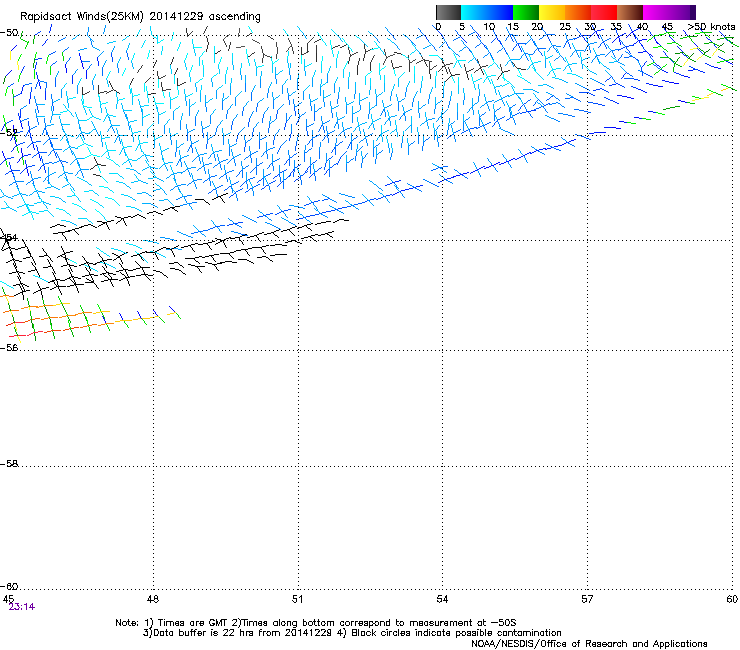Click legend scale value '35'

click(x=616, y=27)
